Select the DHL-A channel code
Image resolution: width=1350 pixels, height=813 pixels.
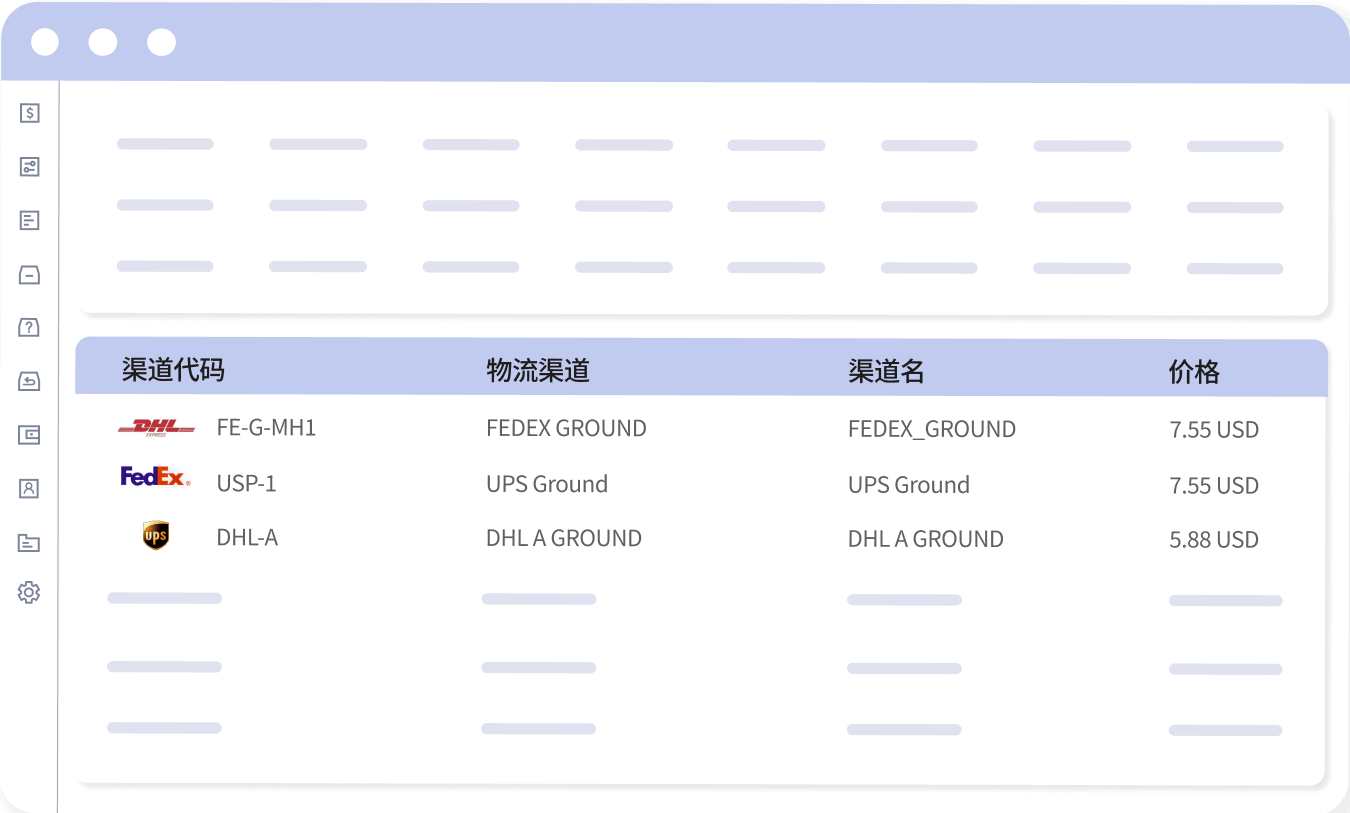(247, 538)
